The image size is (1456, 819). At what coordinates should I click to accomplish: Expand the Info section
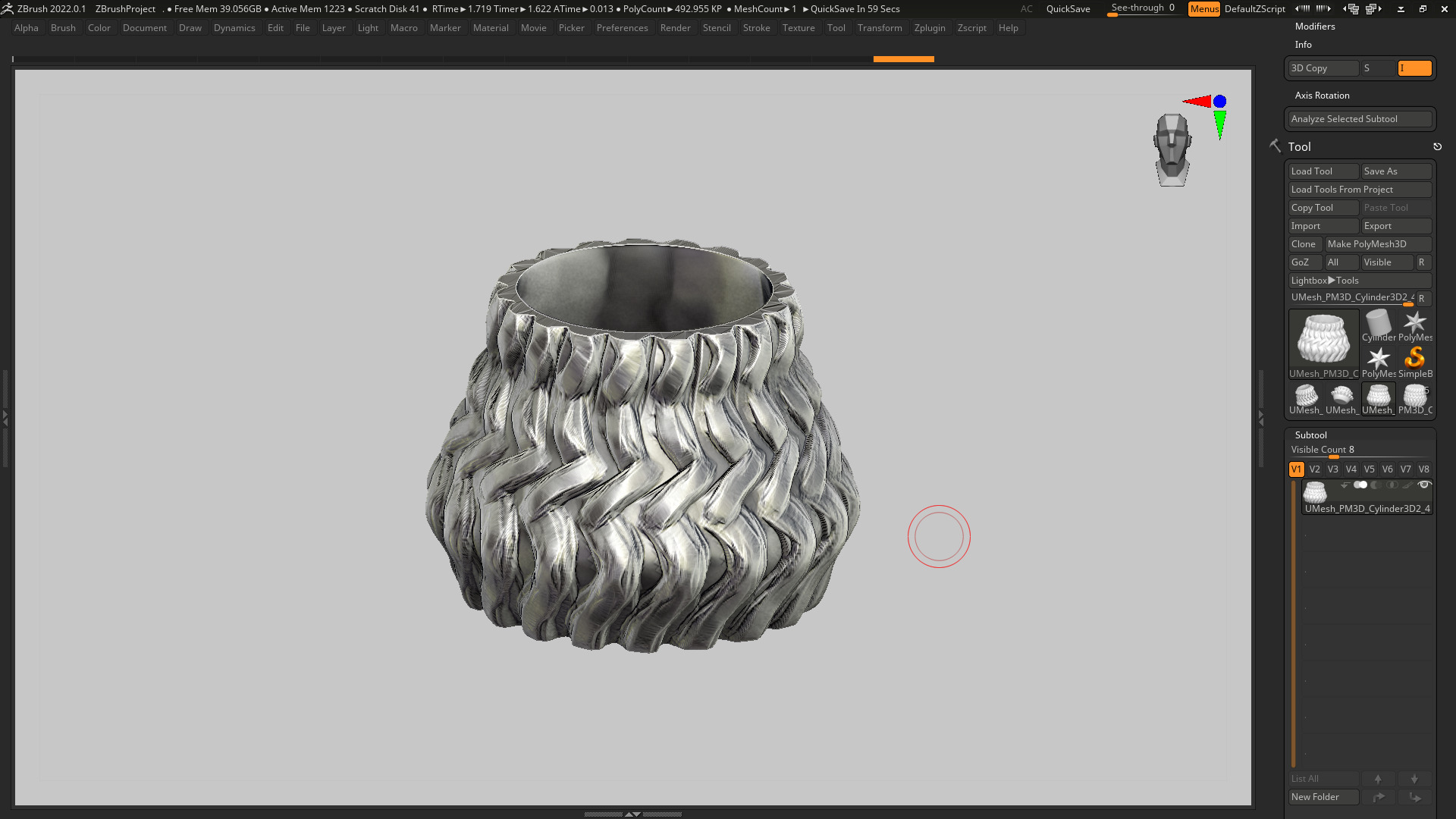1303,45
